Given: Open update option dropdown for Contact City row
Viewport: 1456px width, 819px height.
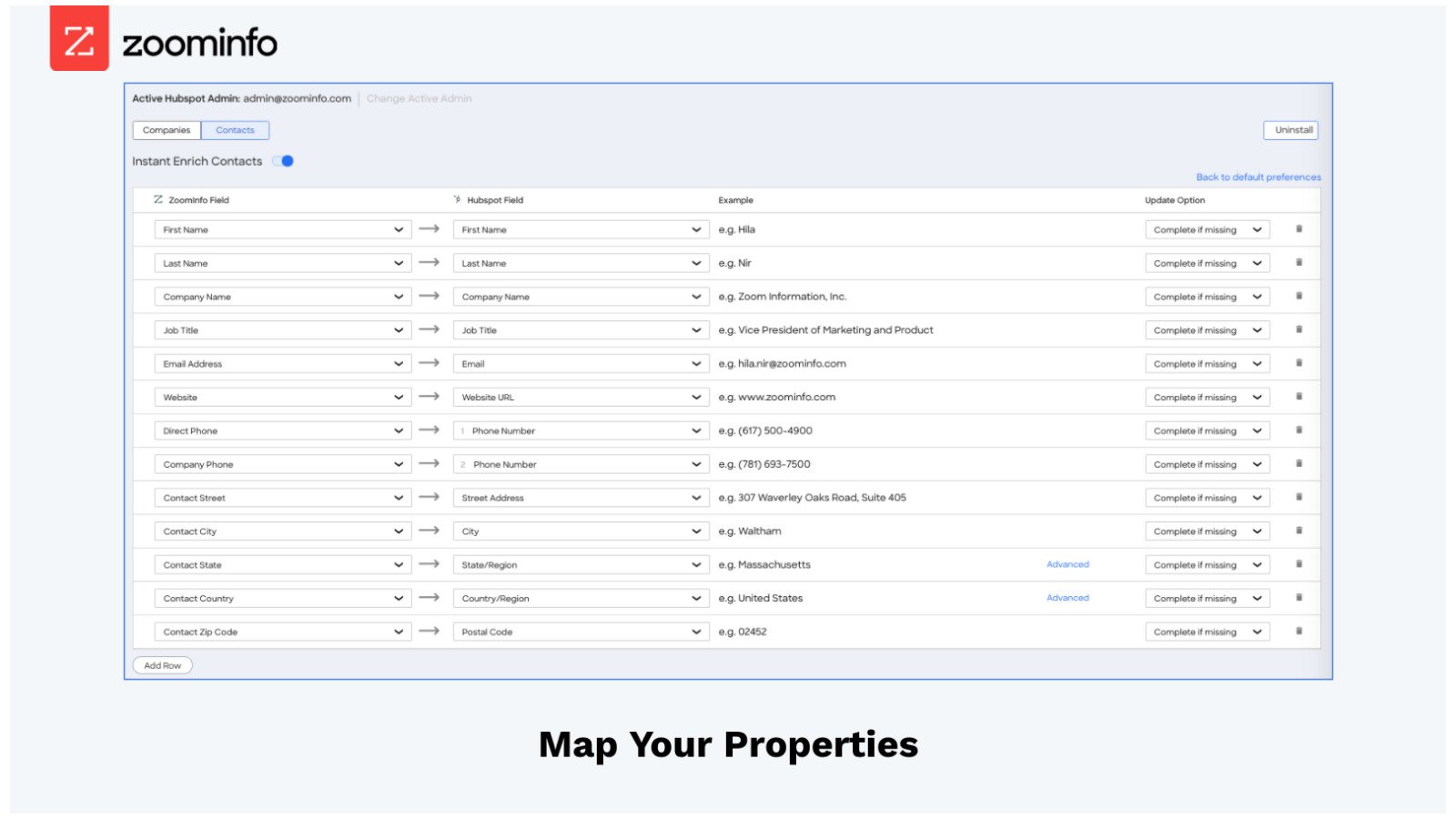Looking at the screenshot, I should tap(1207, 531).
